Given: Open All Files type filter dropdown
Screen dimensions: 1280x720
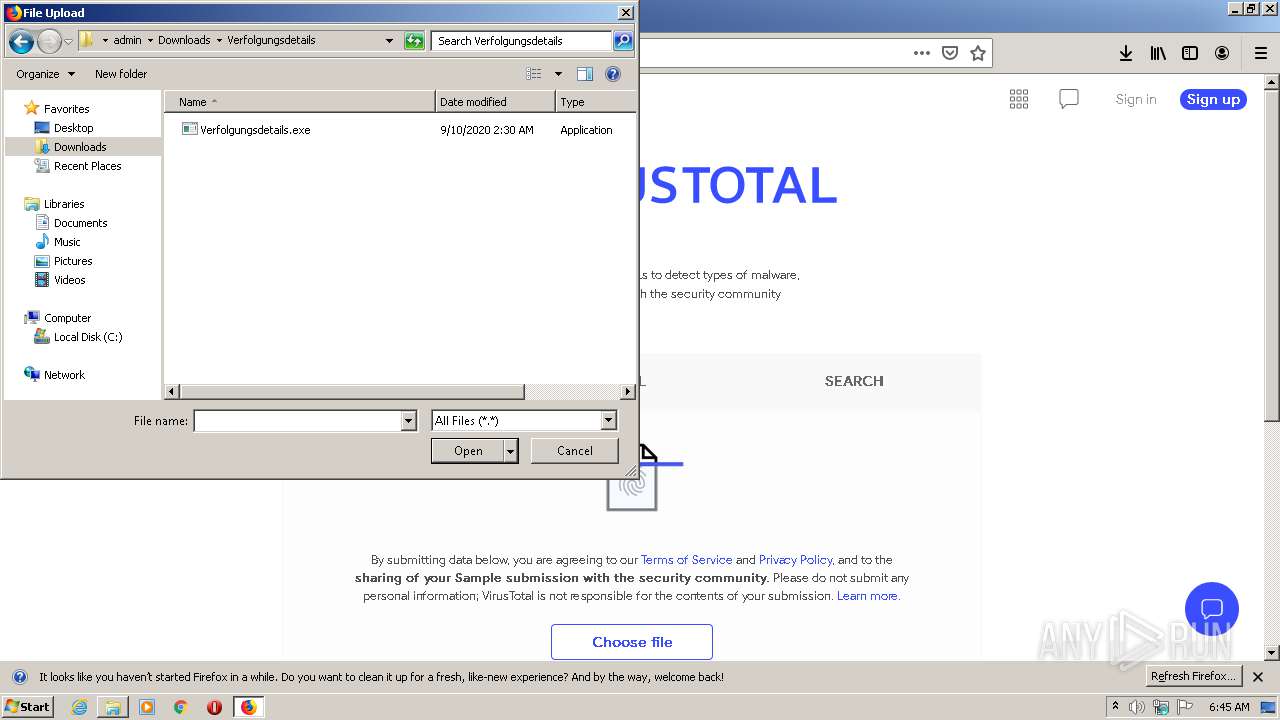Looking at the screenshot, I should (x=524, y=421).
